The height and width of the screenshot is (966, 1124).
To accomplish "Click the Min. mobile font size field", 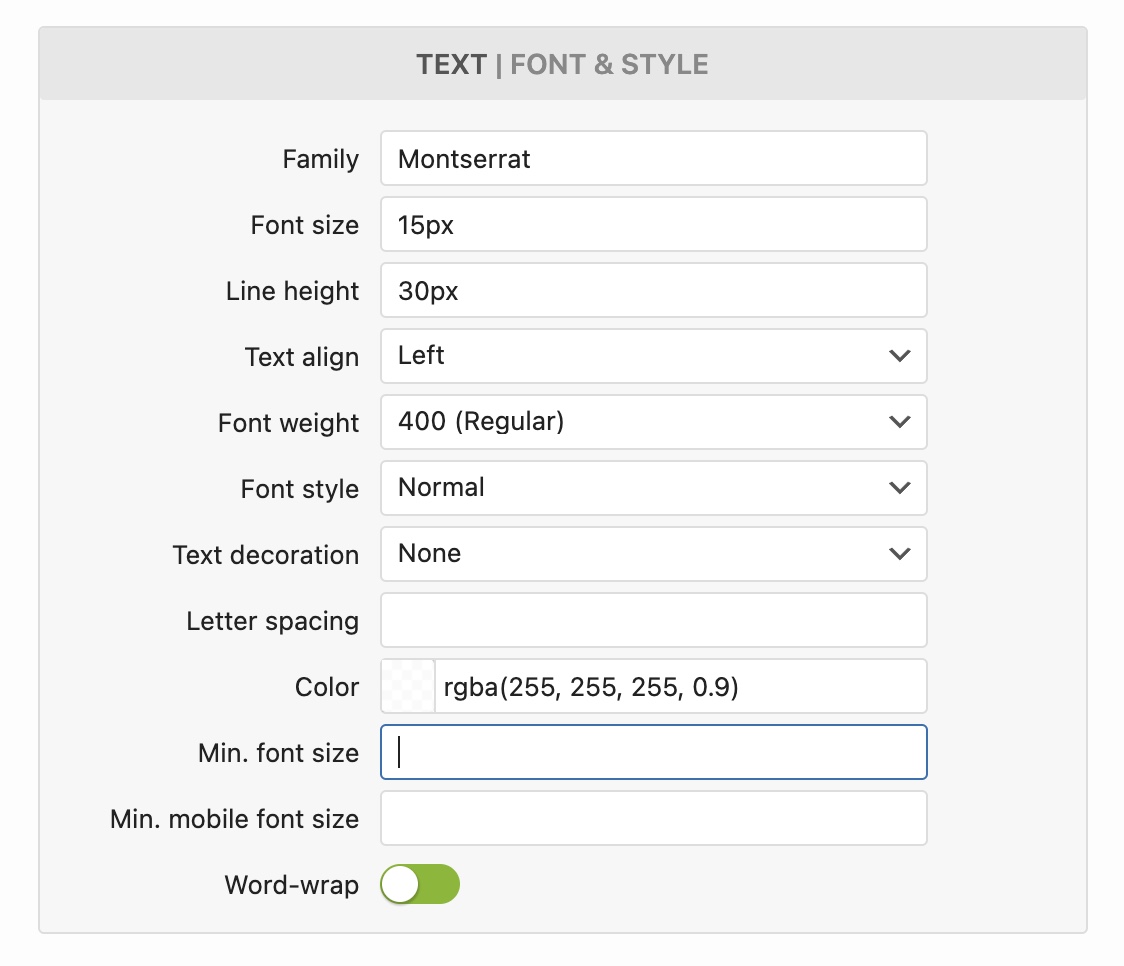I will point(653,818).
